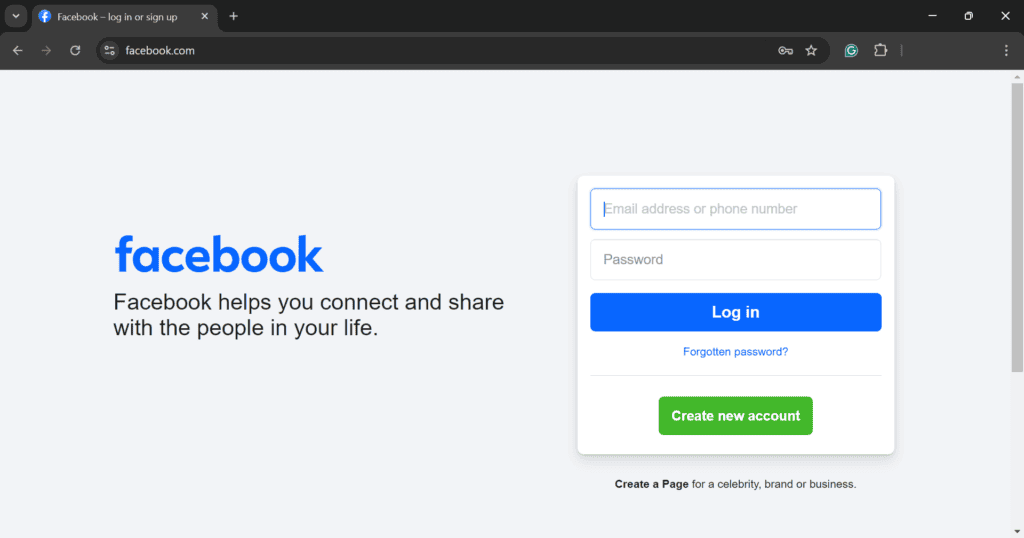Click the Create new account button

click(x=735, y=416)
